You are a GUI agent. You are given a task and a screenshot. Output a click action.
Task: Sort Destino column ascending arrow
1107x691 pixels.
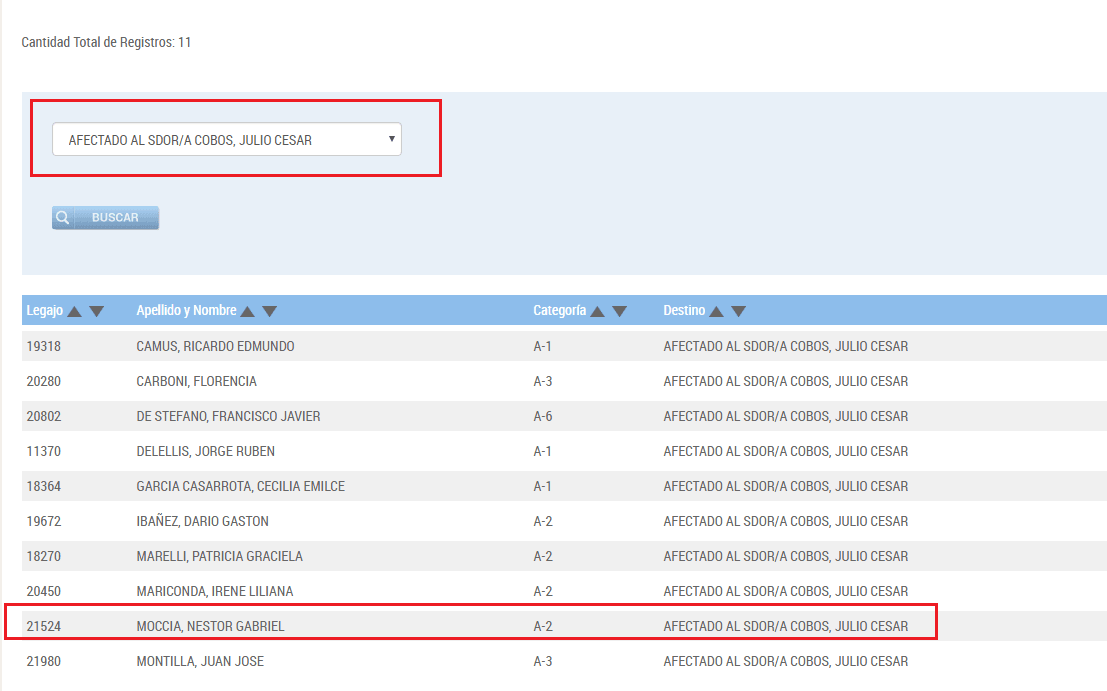pos(717,311)
